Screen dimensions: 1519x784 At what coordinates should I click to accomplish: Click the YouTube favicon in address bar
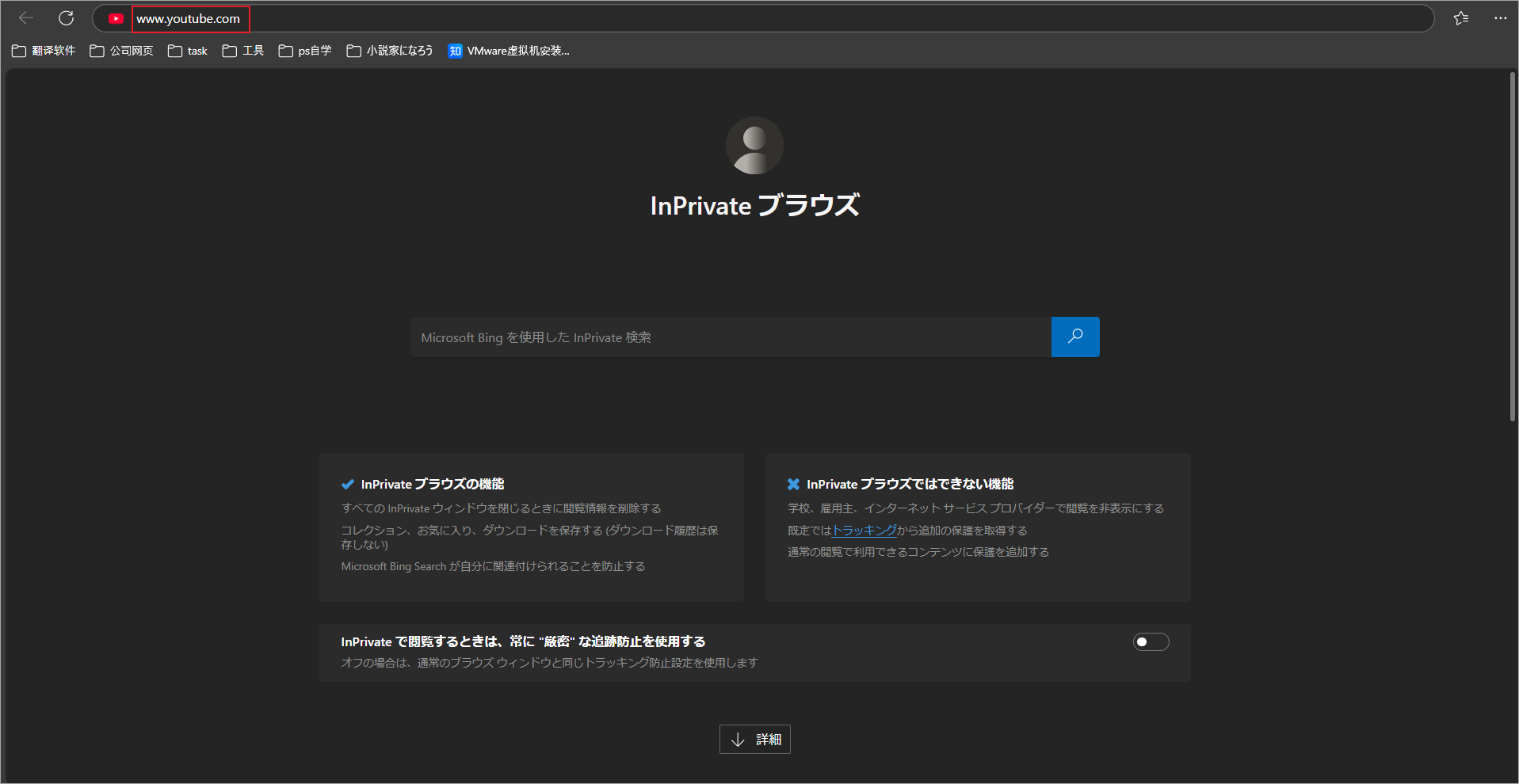click(116, 18)
